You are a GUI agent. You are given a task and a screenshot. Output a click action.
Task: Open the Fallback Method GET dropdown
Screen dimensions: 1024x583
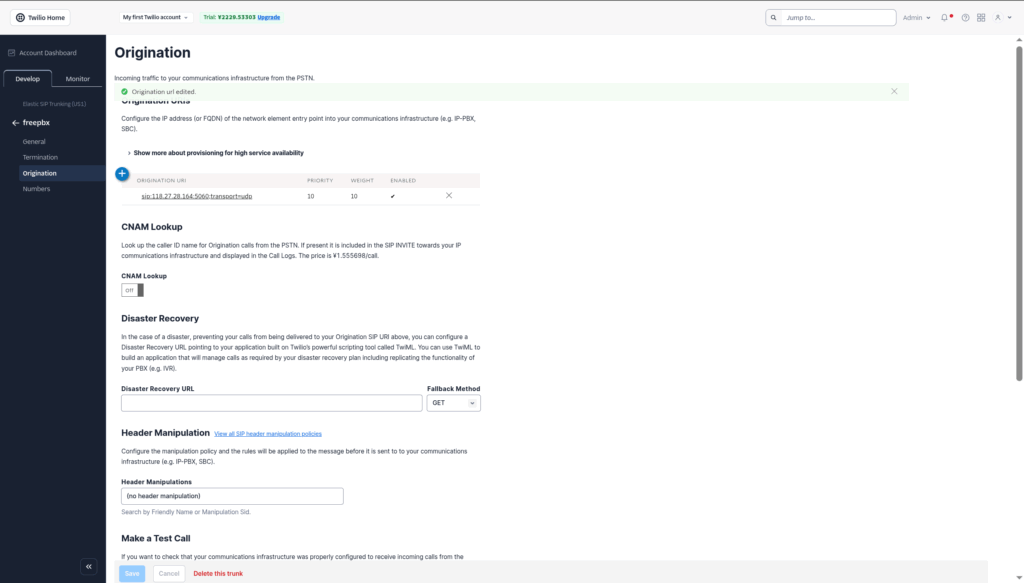pyautogui.click(x=453, y=403)
